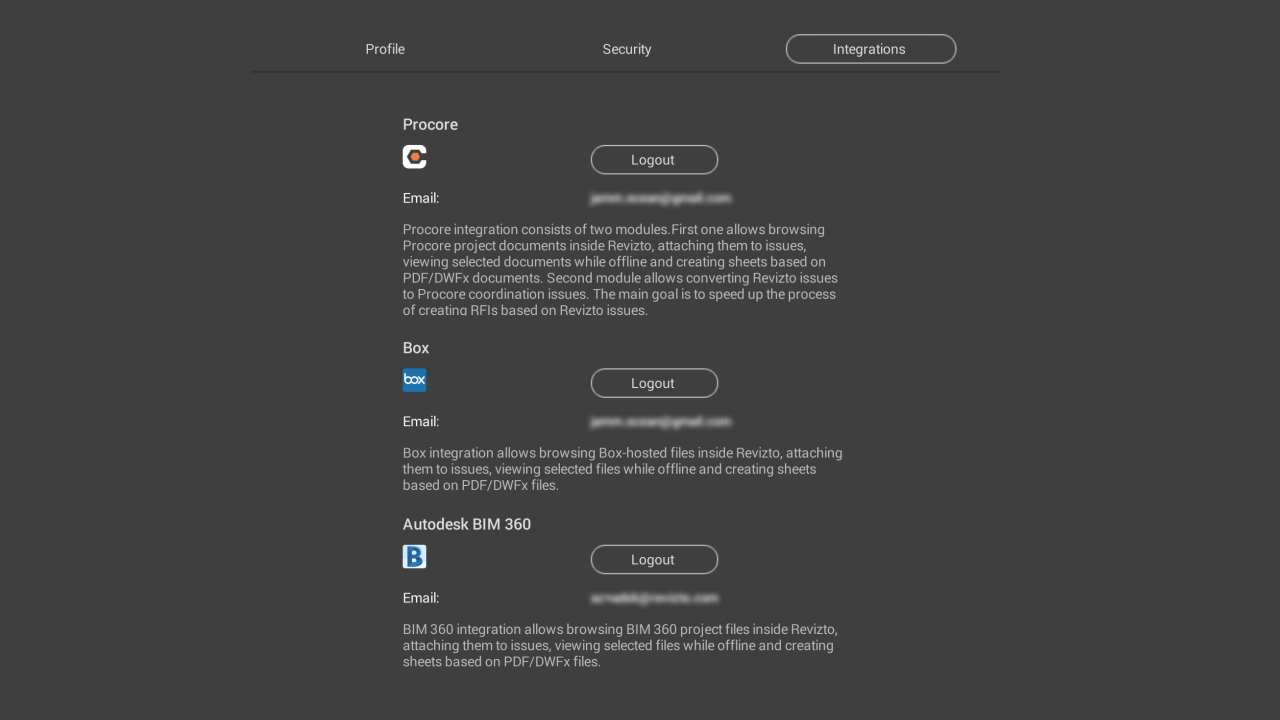Click the Autodesk BIM 360 logo icon

[414, 557]
